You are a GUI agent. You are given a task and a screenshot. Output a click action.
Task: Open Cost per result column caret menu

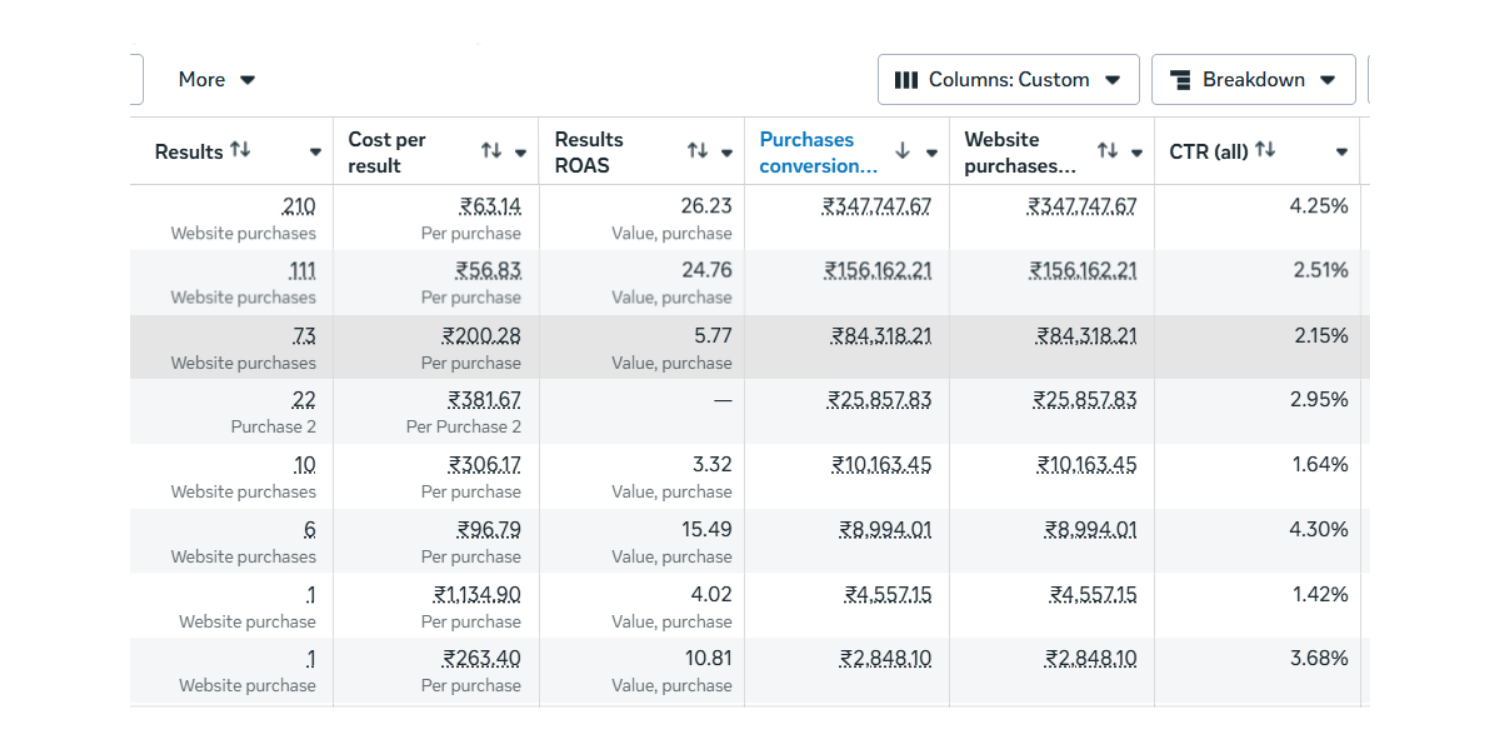pyautogui.click(x=520, y=153)
